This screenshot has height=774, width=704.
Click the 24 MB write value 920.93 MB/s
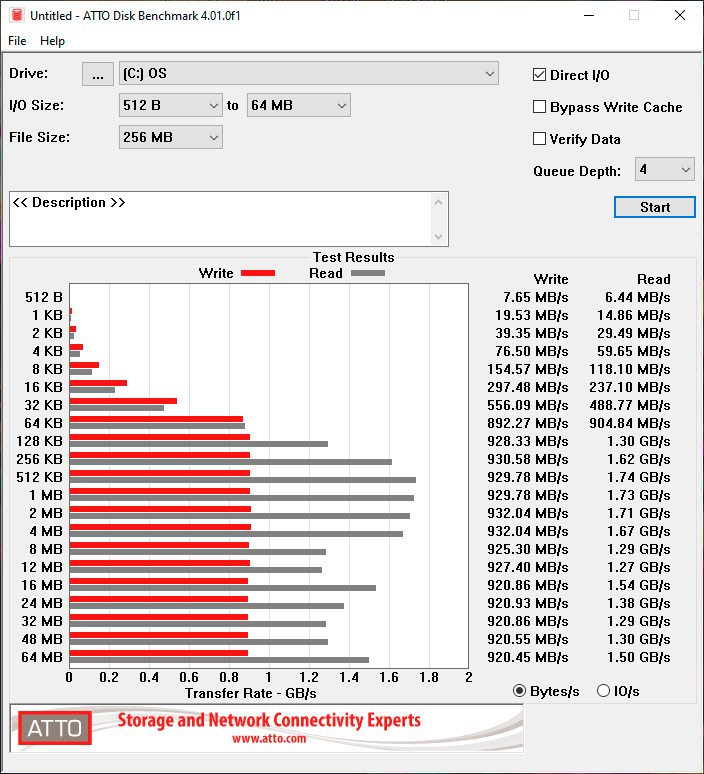(x=528, y=603)
